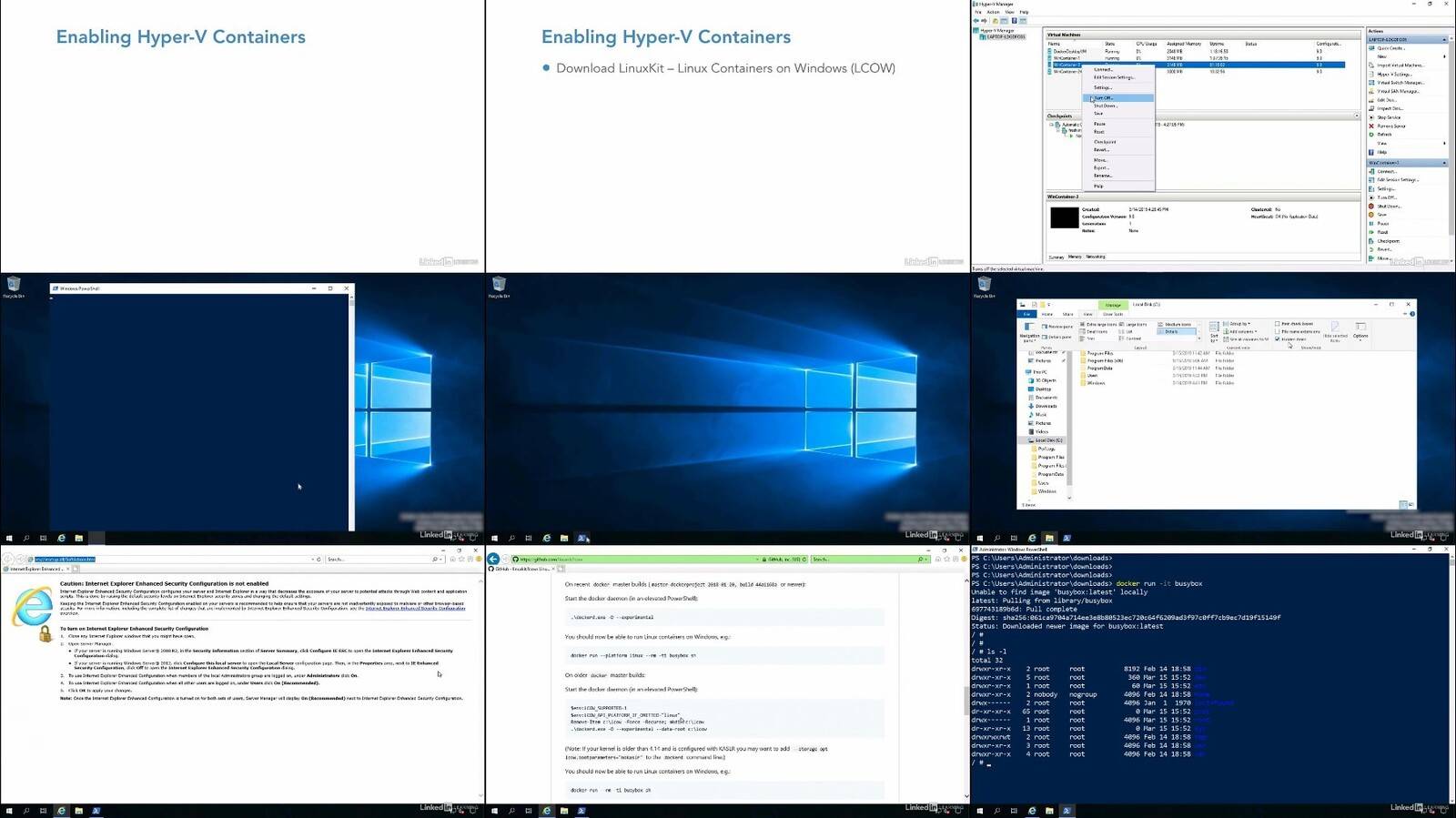The width and height of the screenshot is (1456, 818).
Task: Open Sort by dropdown in Explorer ribbon
Action: [x=1214, y=333]
